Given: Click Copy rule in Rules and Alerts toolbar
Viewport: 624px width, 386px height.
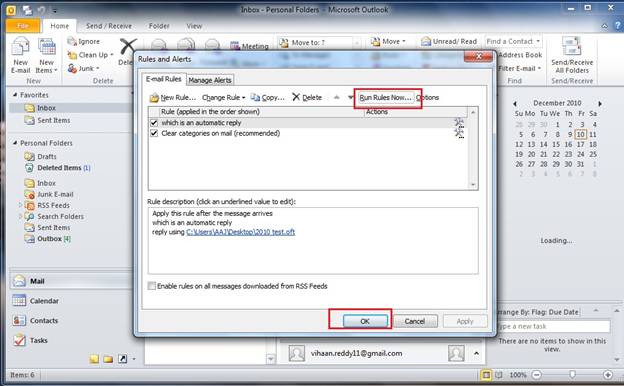Looking at the screenshot, I should 267,97.
